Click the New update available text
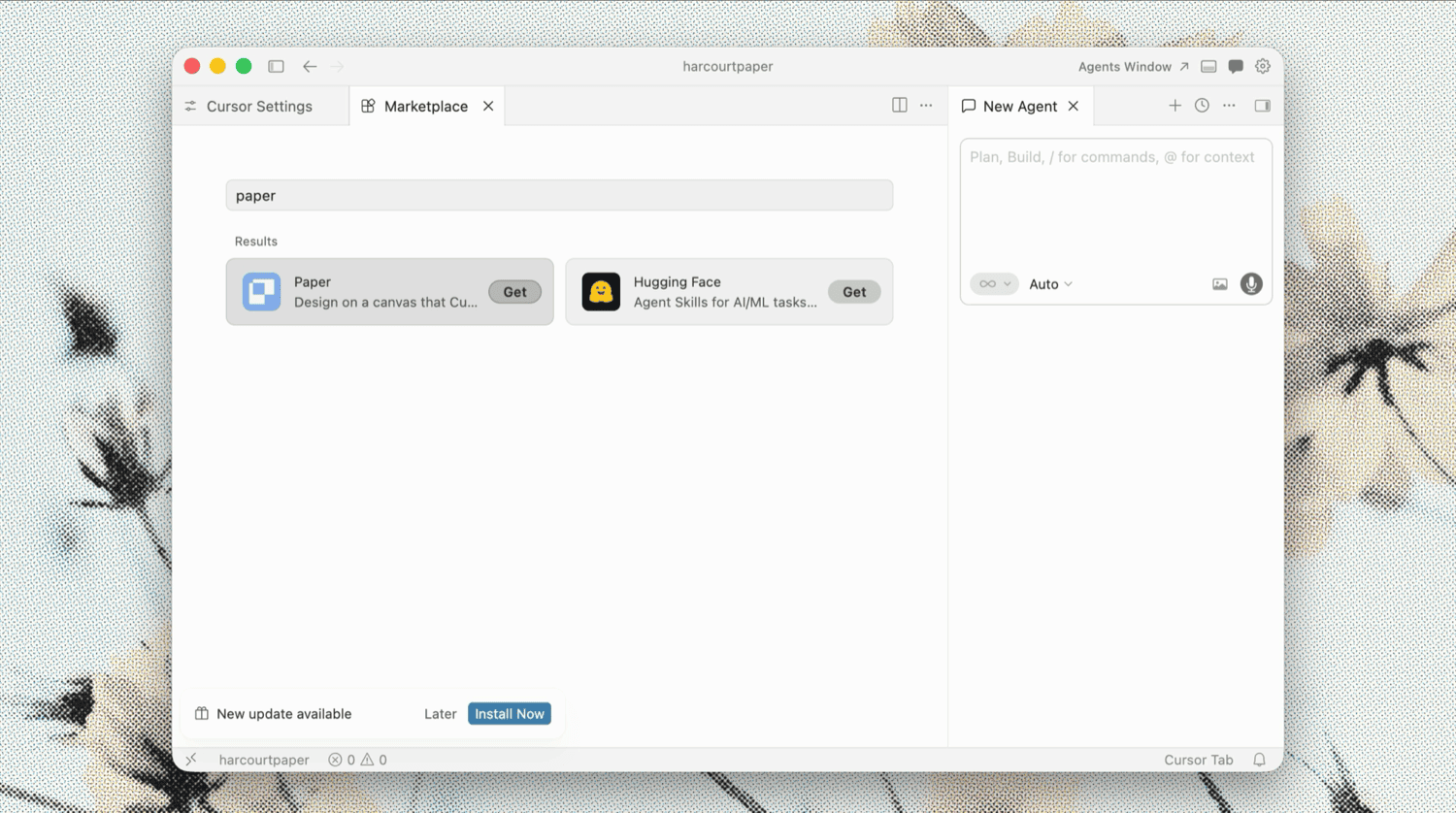 pyautogui.click(x=284, y=713)
